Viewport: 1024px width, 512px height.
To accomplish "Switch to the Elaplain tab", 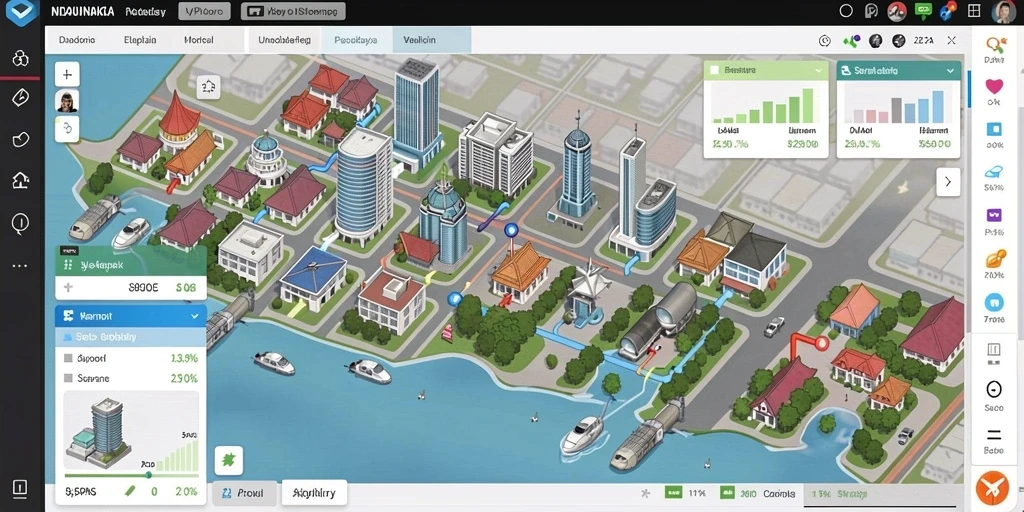I will [140, 40].
